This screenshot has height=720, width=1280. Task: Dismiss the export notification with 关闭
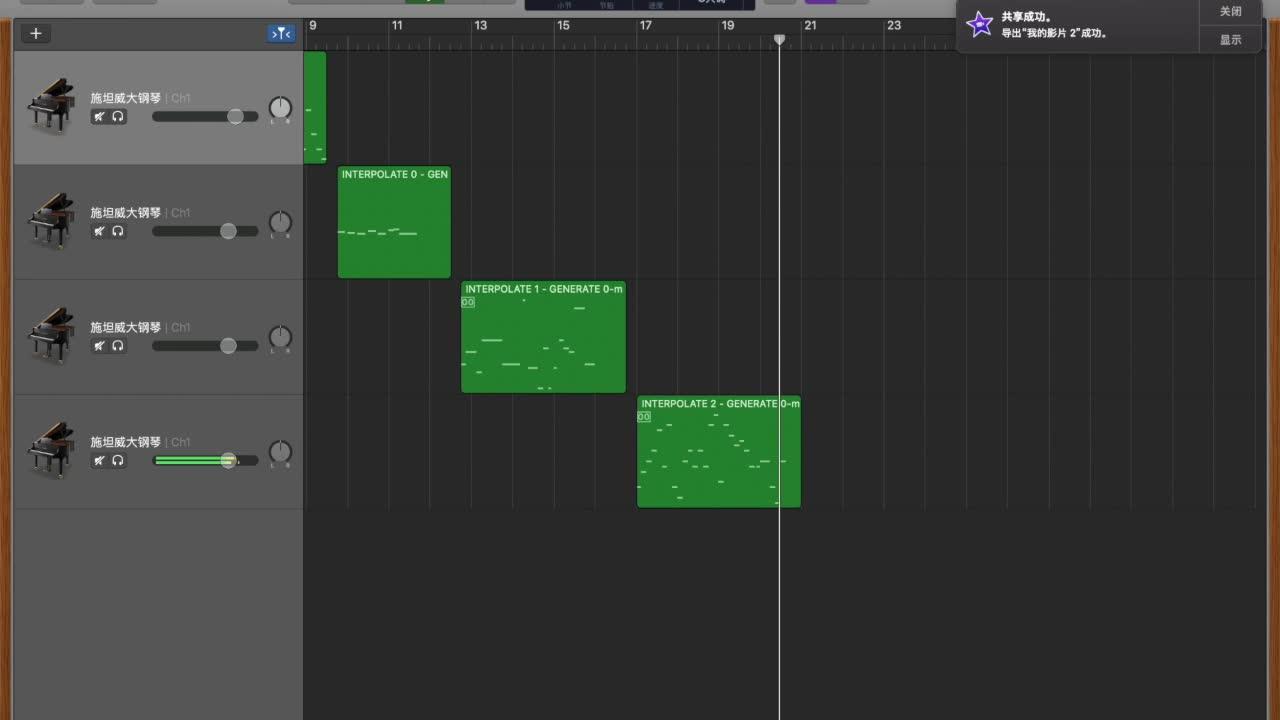point(1229,11)
